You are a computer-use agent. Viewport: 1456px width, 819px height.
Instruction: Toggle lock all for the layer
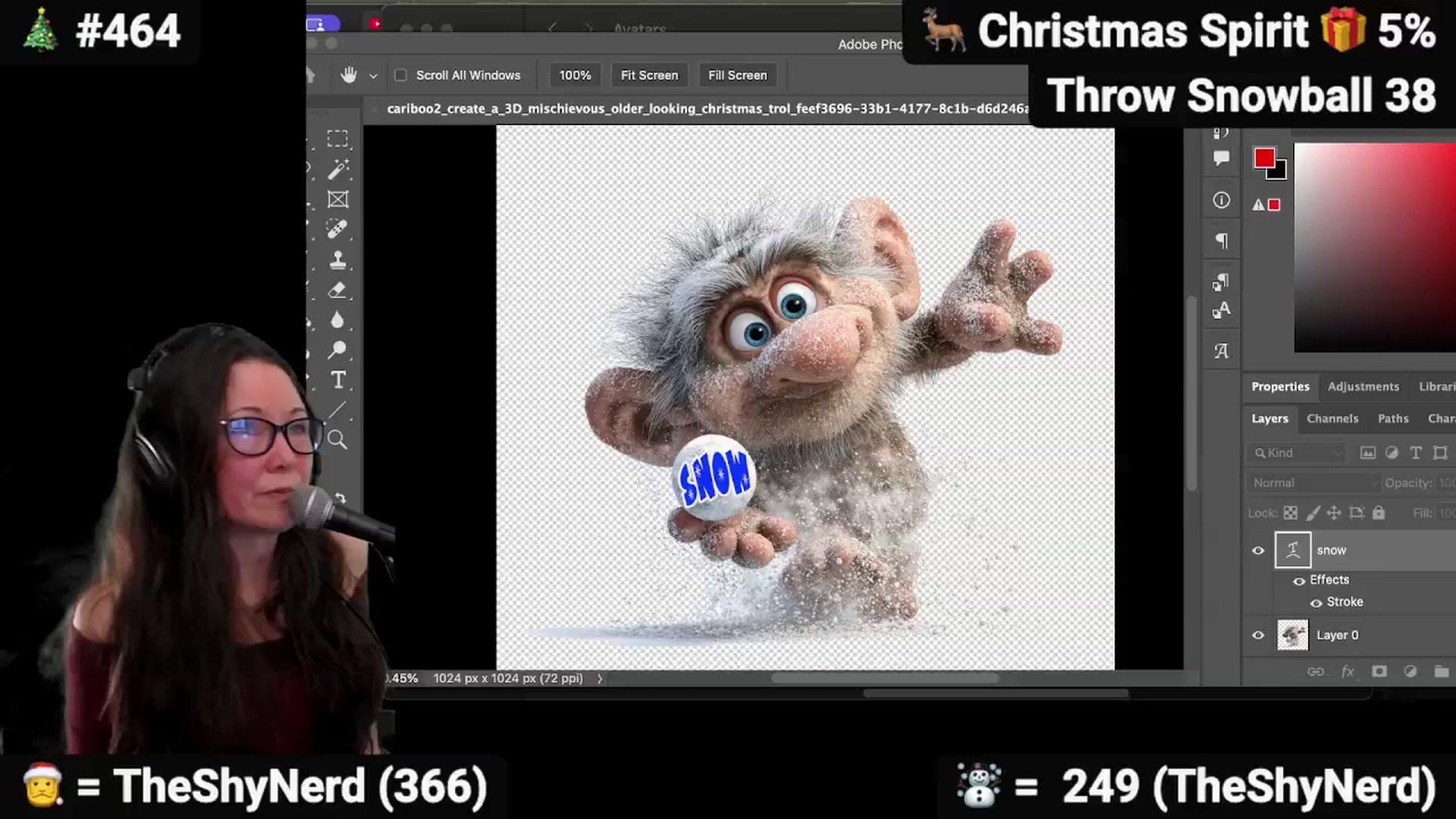[1379, 513]
